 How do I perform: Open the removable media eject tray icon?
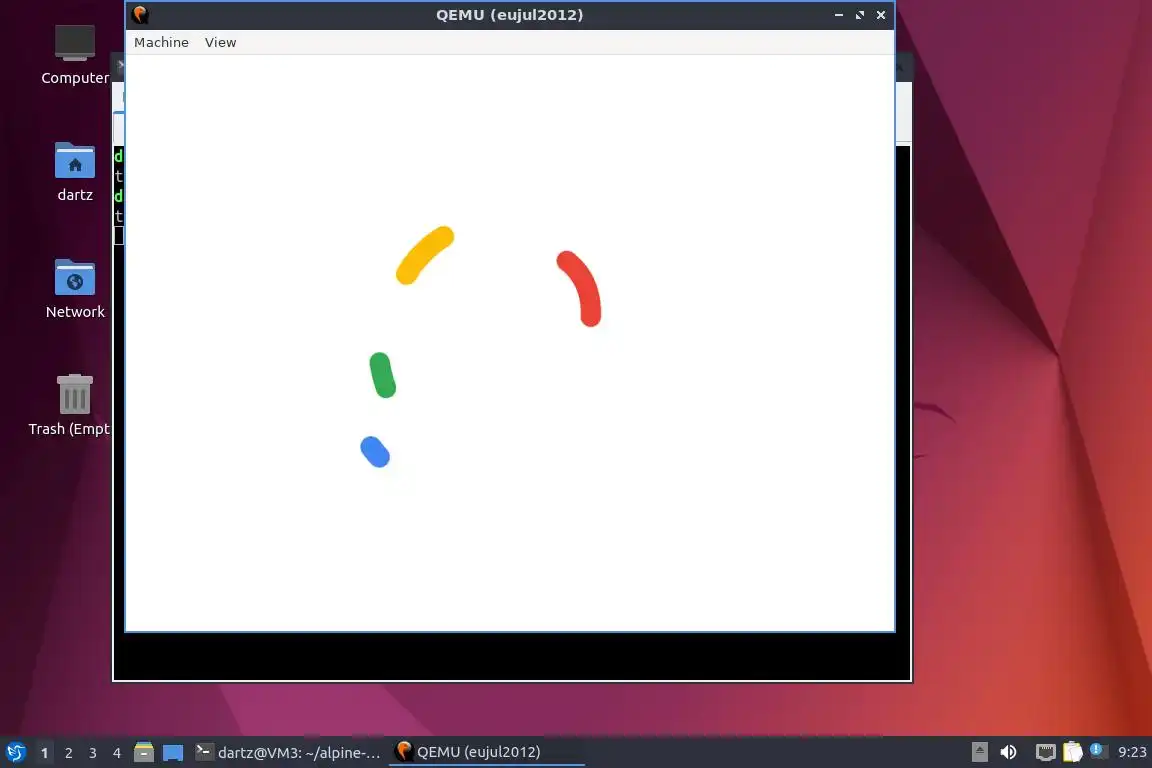pos(979,752)
